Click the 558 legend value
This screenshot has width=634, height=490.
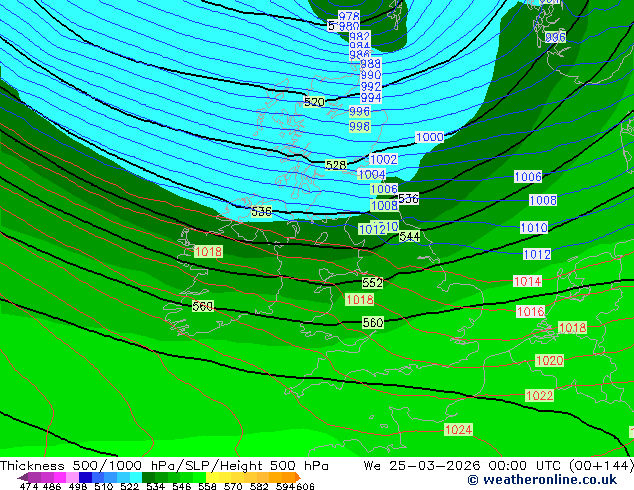[x=207, y=486]
